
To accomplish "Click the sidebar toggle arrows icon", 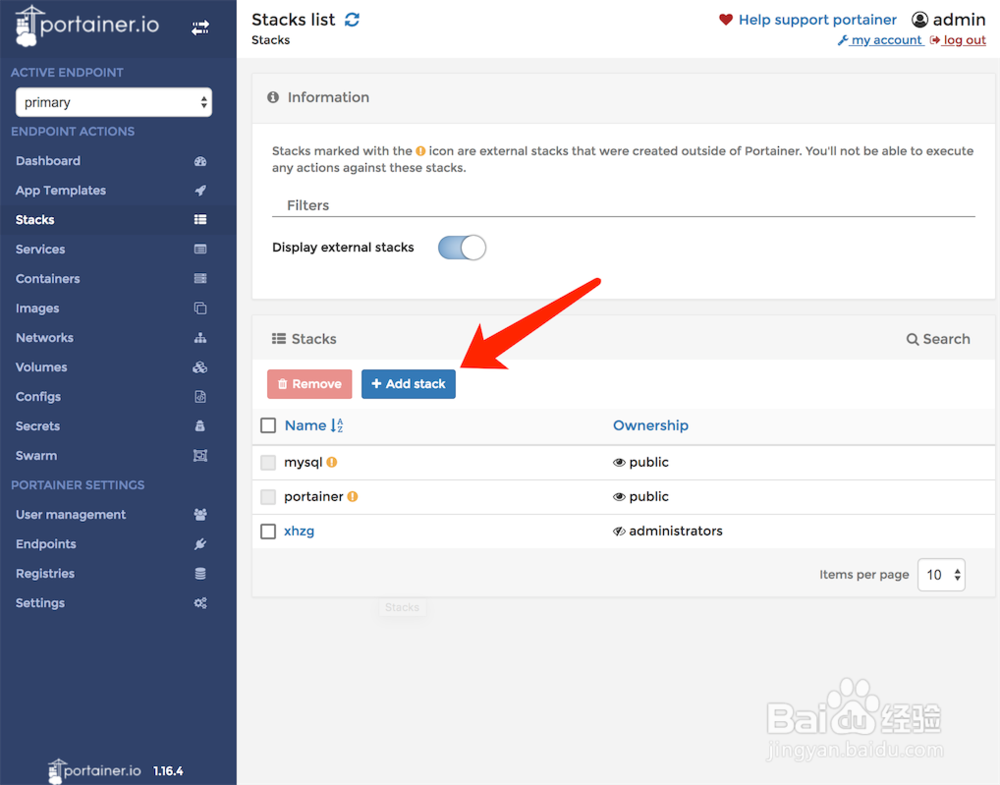I will pos(200,27).
